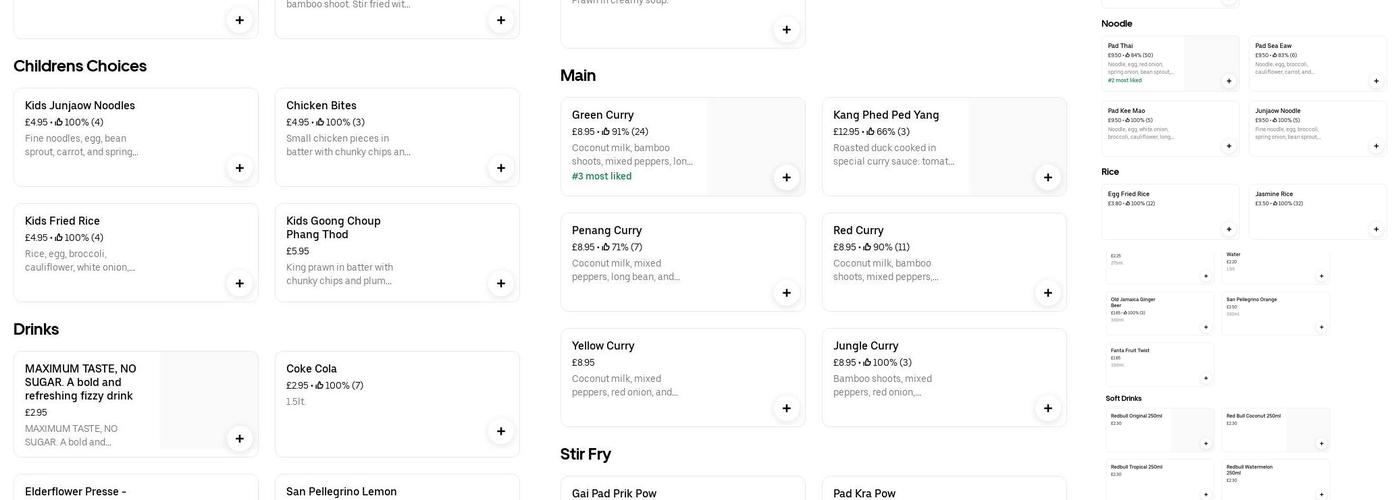Add Jungle Curry using plus button
Viewport: 1400px width, 500px height.
pos(1048,408)
